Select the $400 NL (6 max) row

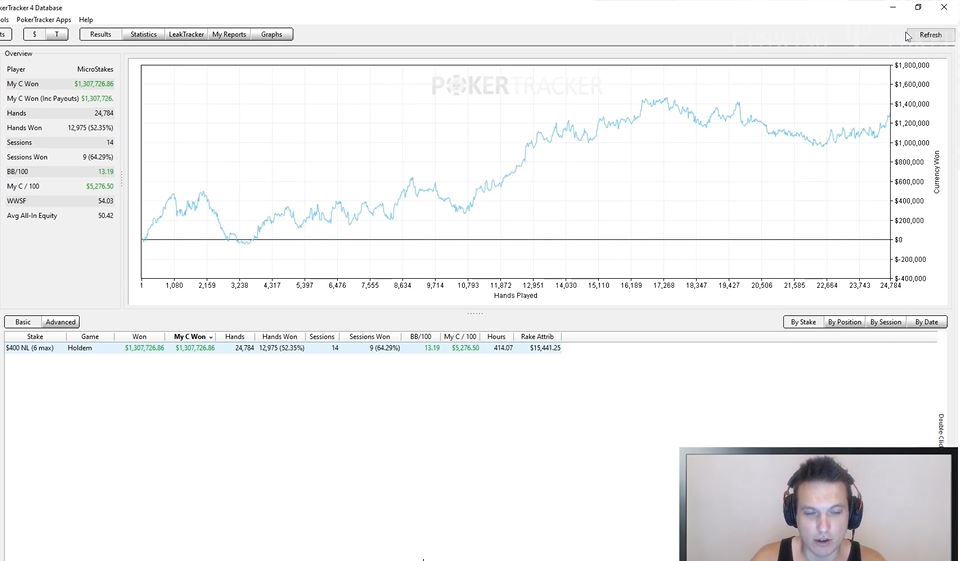pos(283,348)
